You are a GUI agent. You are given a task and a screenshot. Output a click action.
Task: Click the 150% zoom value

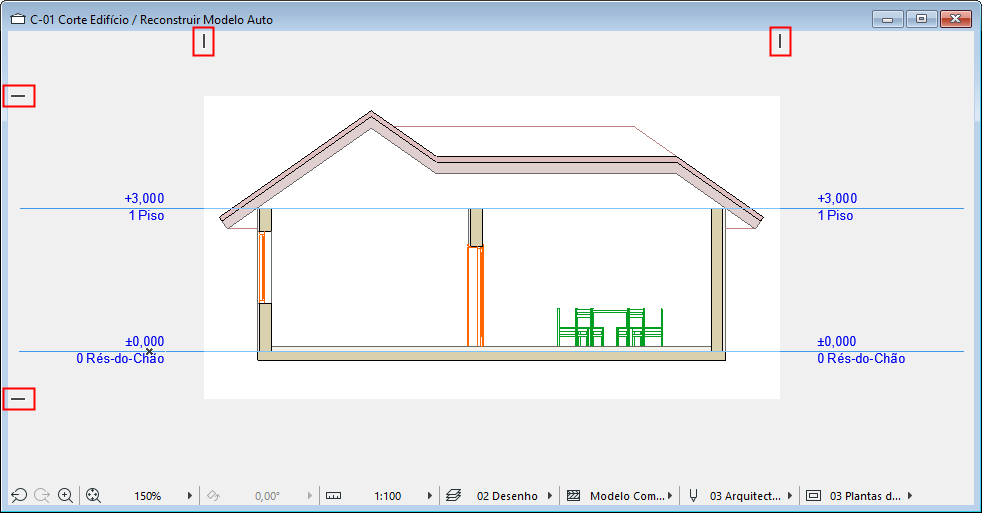click(x=147, y=496)
